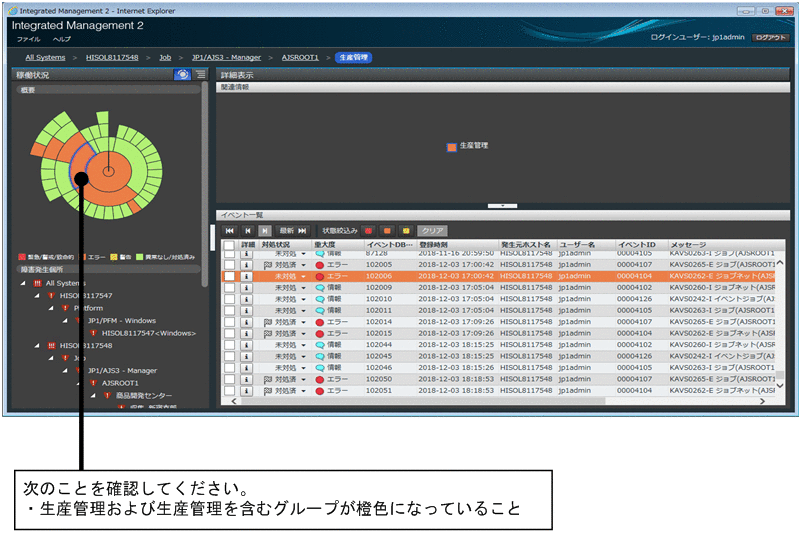Check the checkbox for event 102005
Viewport: 803px width, 533px height.
click(229, 265)
